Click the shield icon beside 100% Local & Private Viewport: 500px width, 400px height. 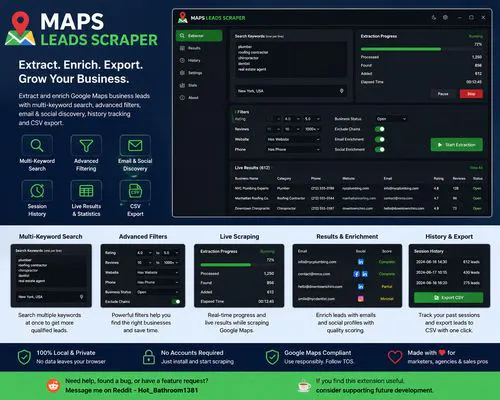(x=24, y=357)
